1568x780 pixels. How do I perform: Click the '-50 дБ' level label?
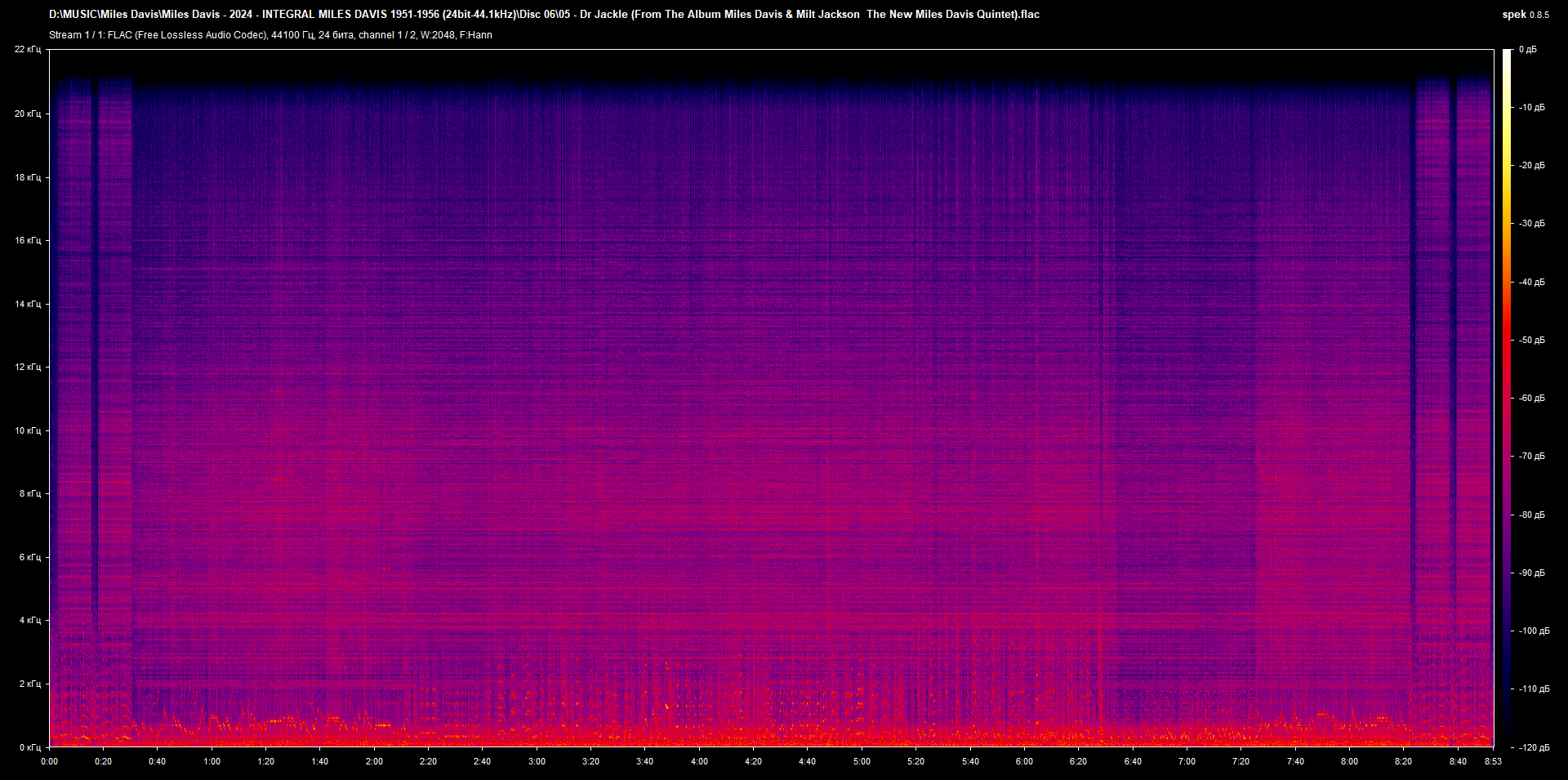1532,340
